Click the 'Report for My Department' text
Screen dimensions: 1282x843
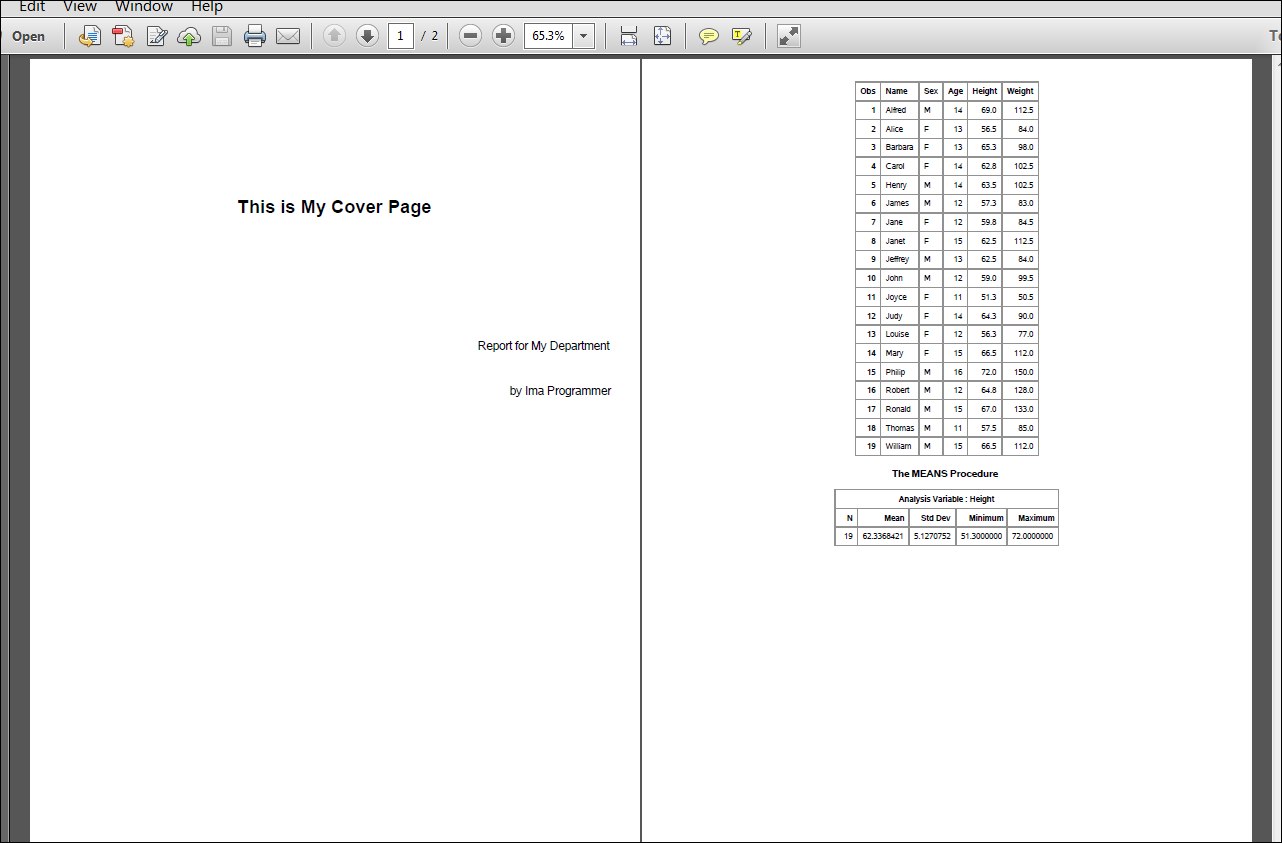pos(544,346)
